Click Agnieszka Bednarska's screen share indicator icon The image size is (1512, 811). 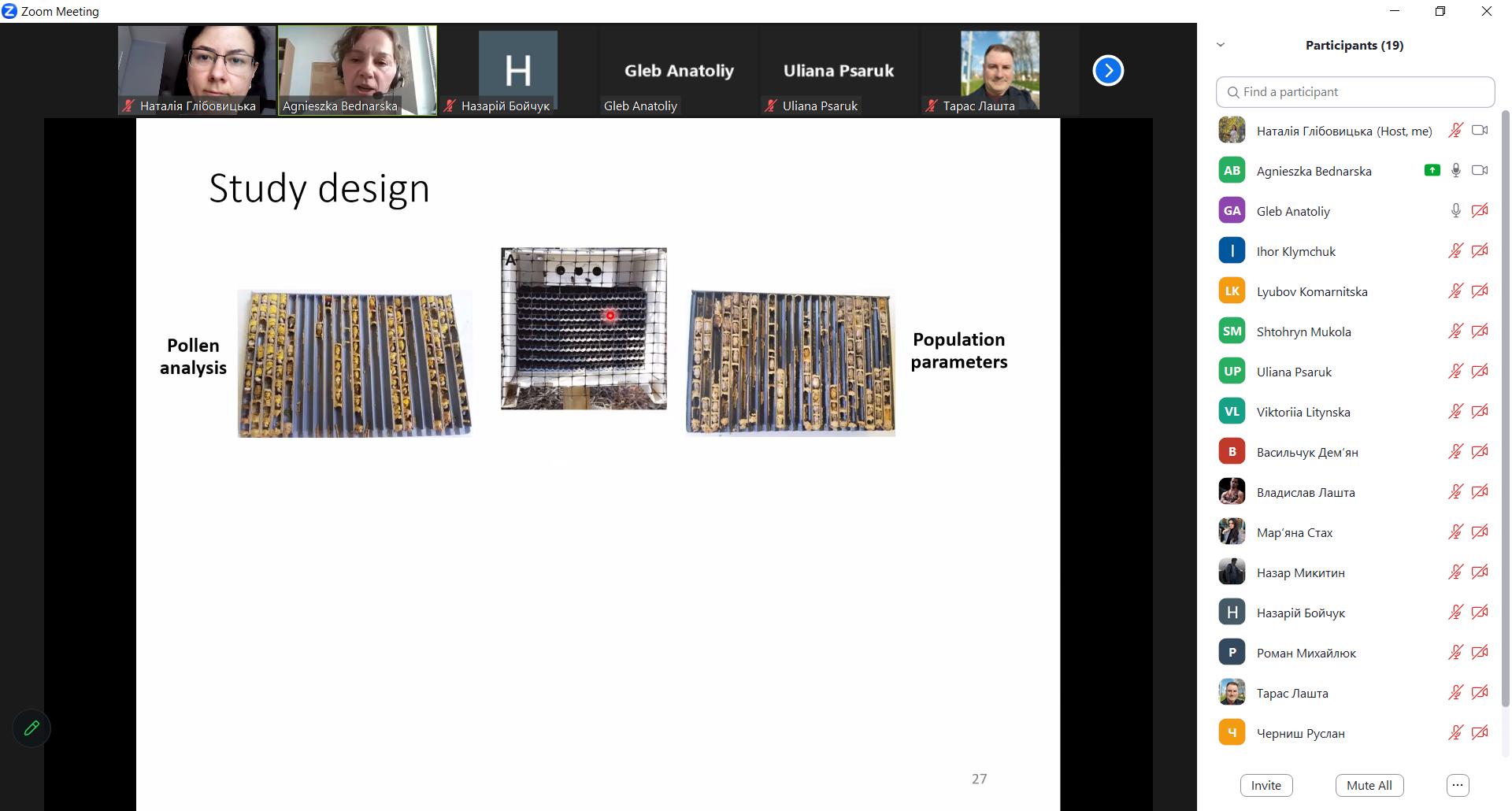click(1432, 170)
